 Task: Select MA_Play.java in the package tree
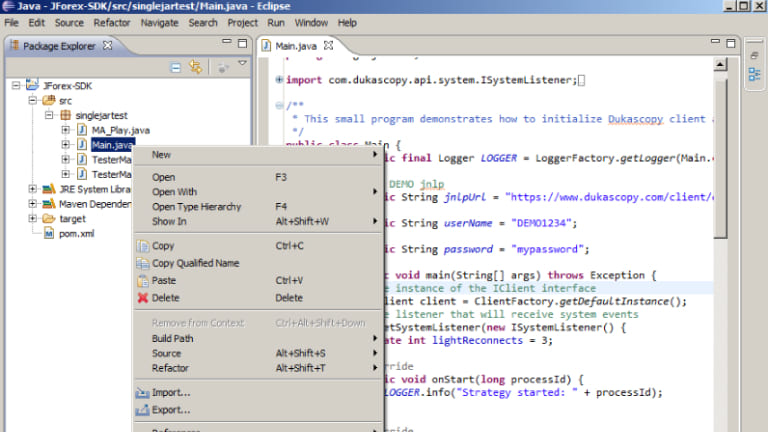(119, 130)
